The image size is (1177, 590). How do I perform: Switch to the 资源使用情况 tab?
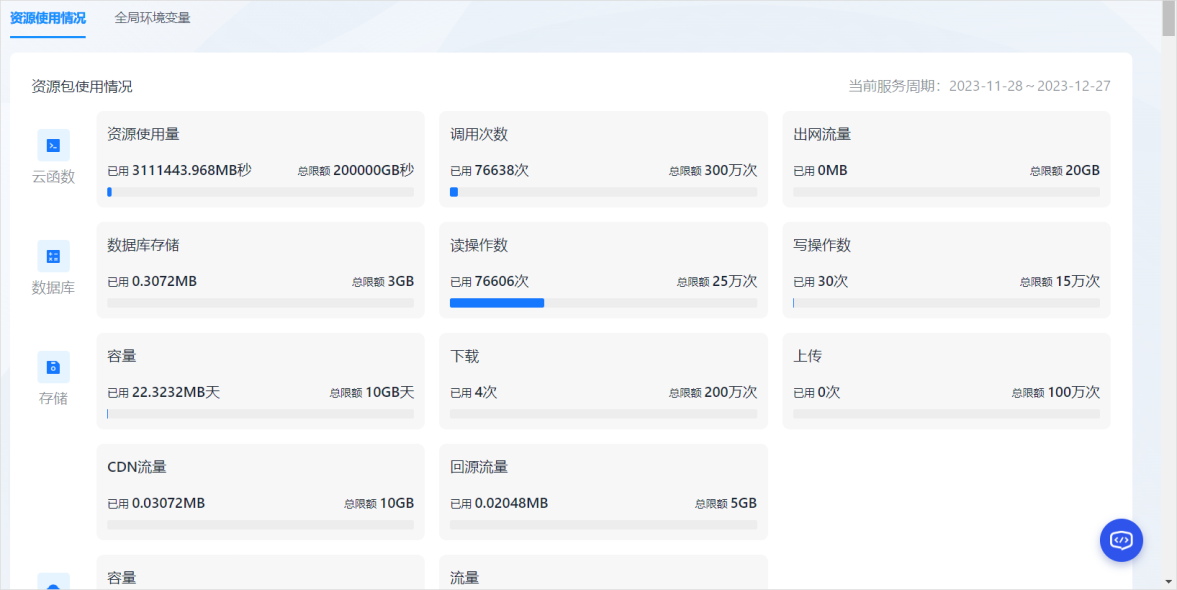pos(47,17)
